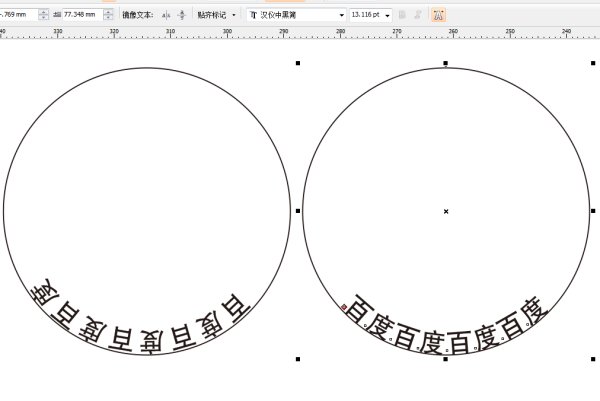Viewport: 600px width, 401px height.
Task: Click the top-left selection handle of right circle
Action: pyautogui.click(x=298, y=63)
